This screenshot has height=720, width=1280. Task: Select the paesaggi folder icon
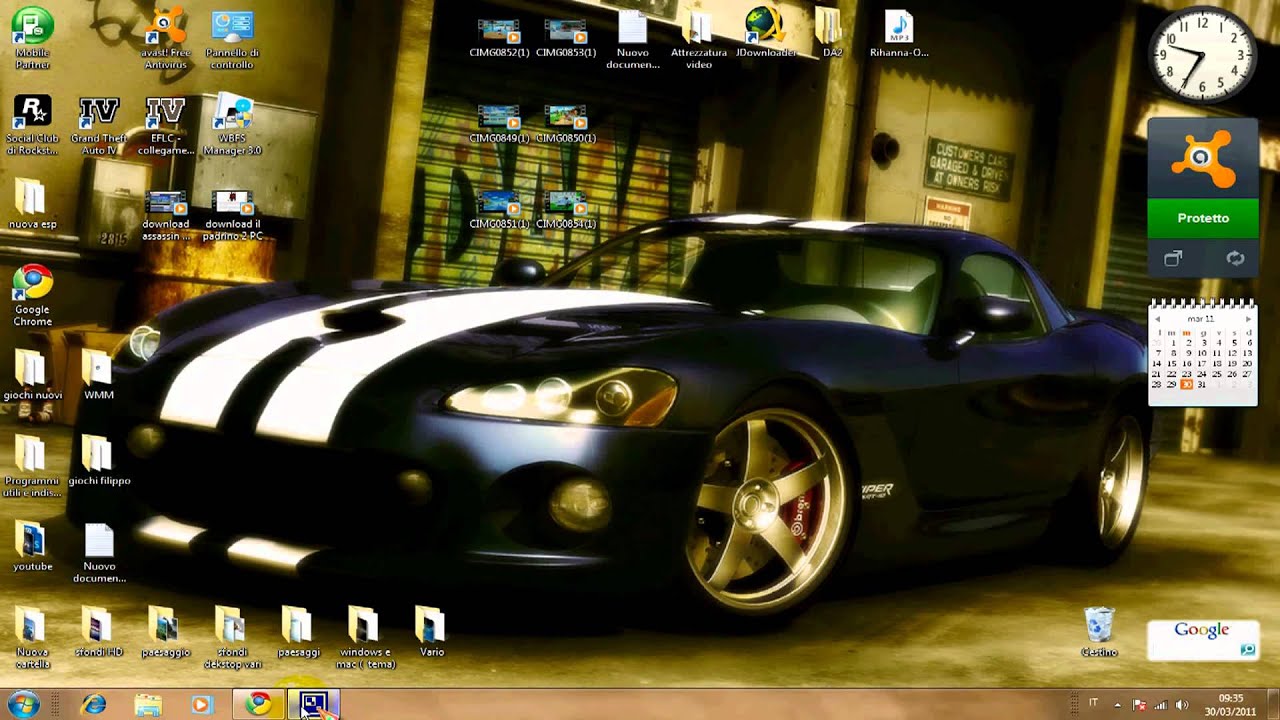[x=298, y=632]
